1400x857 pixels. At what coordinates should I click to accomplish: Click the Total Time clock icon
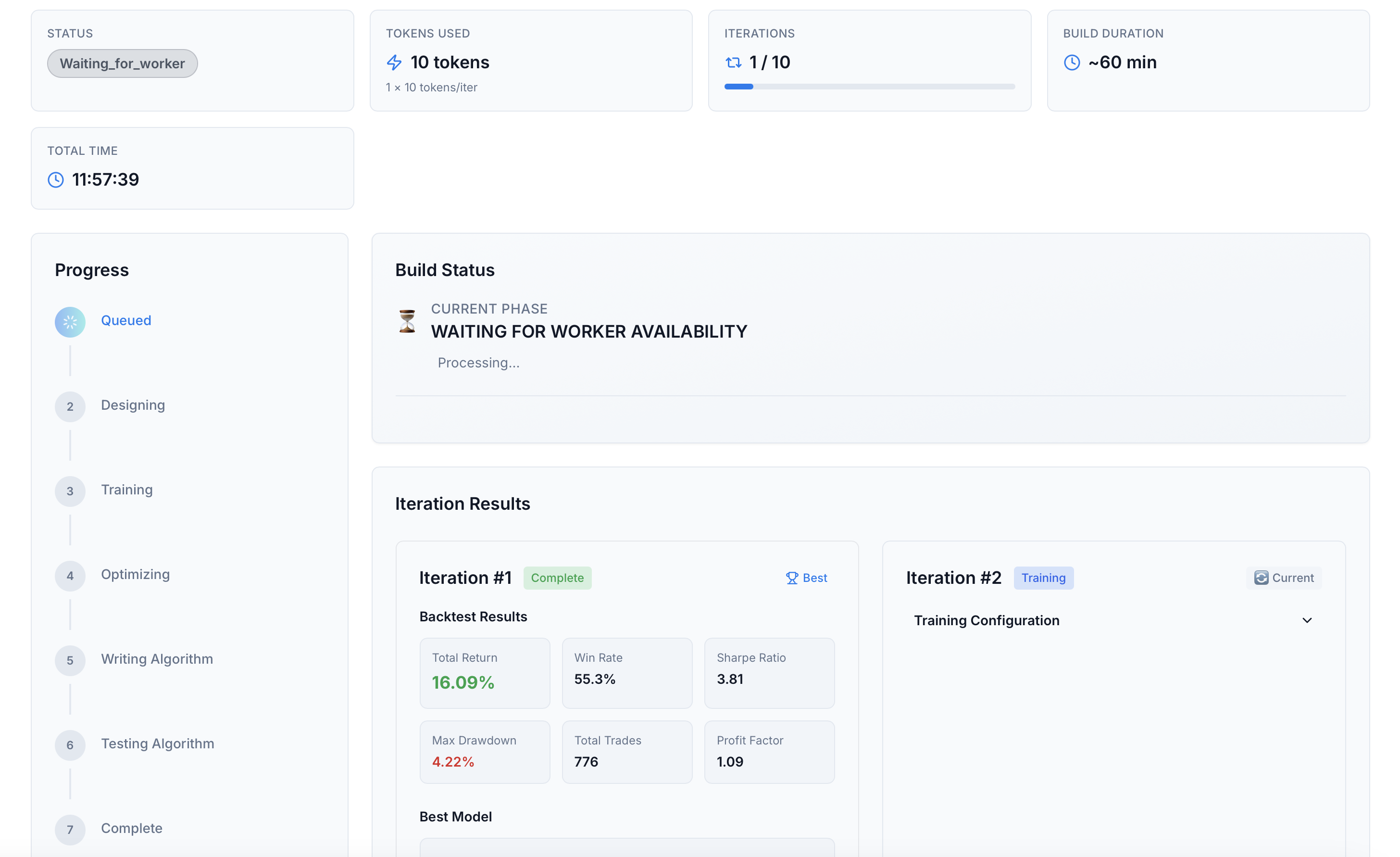tap(56, 180)
